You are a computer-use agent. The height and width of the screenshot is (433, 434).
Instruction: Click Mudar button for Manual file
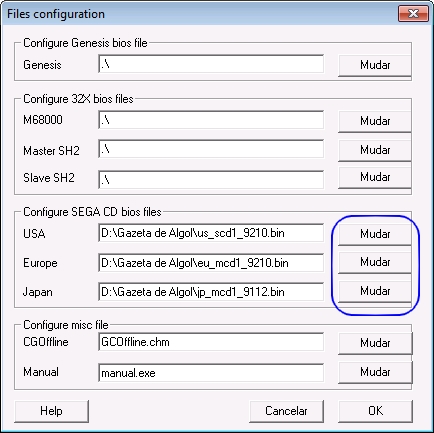tap(375, 372)
